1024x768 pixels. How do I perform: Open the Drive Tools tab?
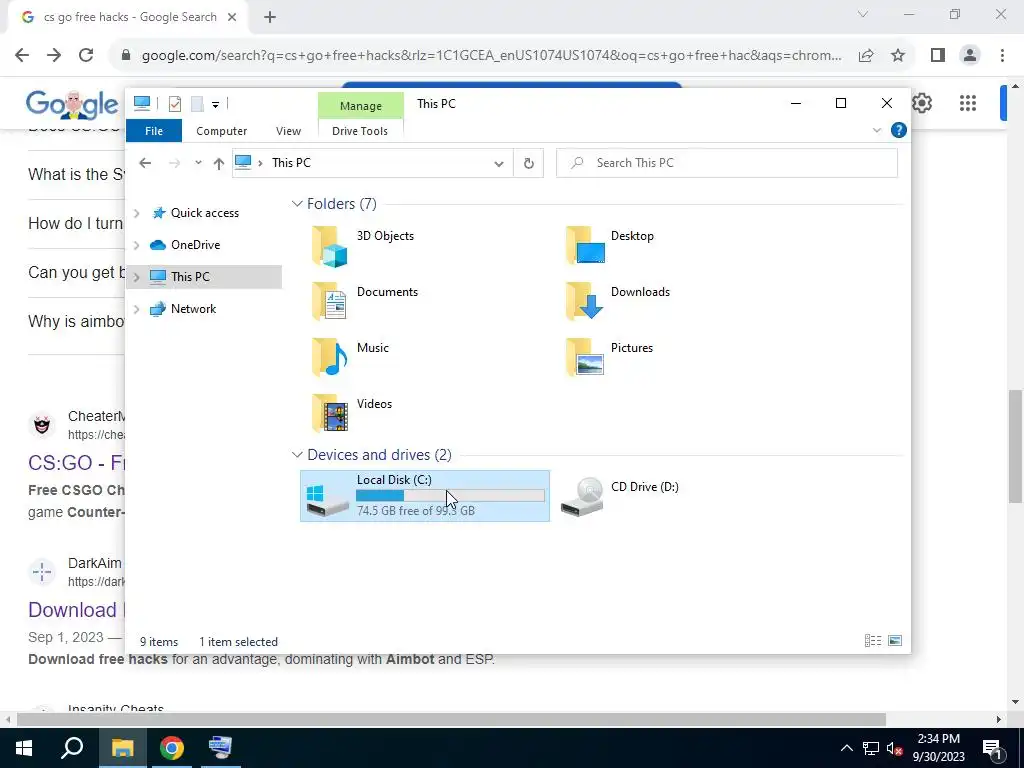360,131
